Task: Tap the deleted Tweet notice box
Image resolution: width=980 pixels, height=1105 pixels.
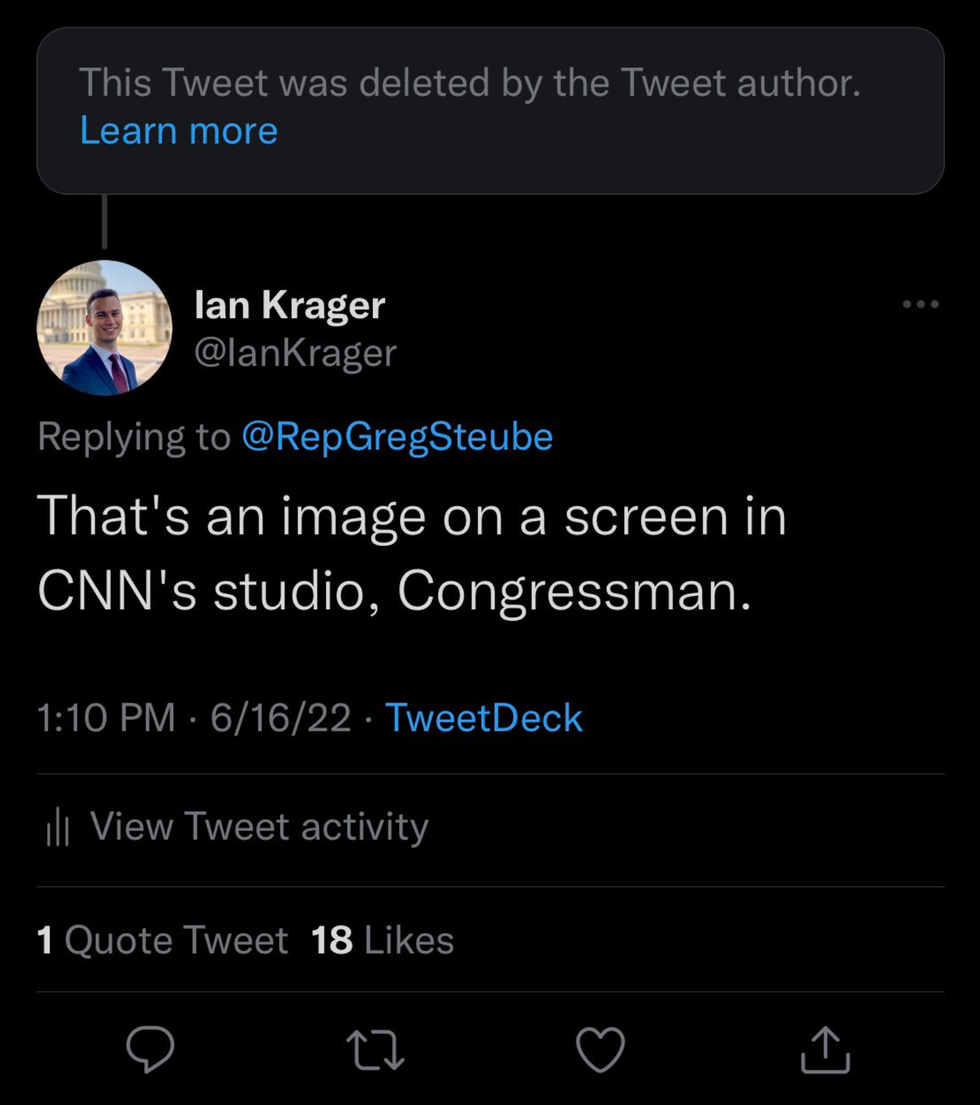Action: click(490, 110)
